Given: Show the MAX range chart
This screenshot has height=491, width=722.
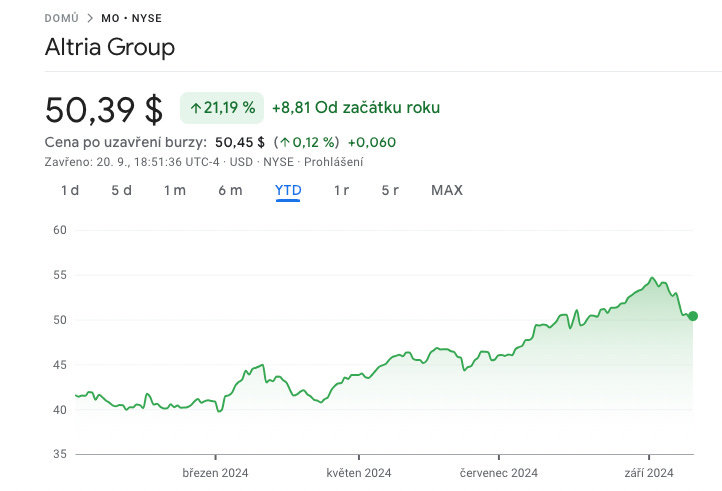Looking at the screenshot, I should [x=447, y=190].
